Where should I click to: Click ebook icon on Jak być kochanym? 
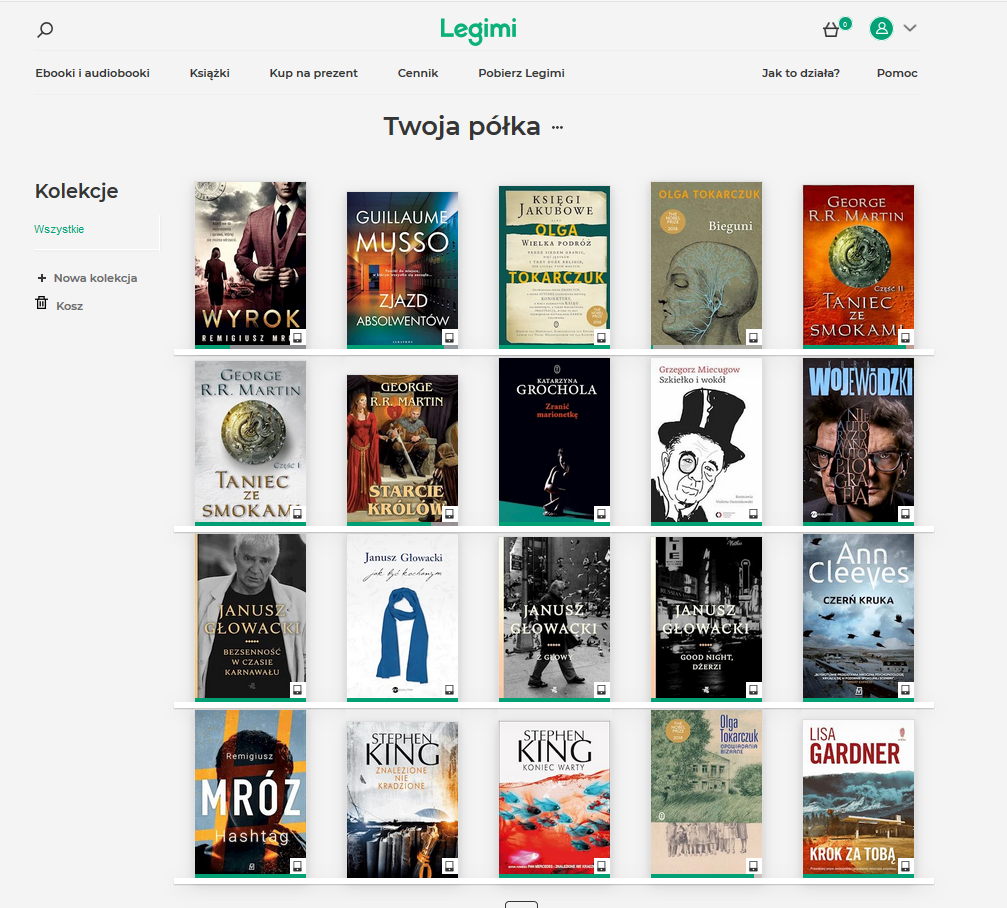pyautogui.click(x=450, y=690)
